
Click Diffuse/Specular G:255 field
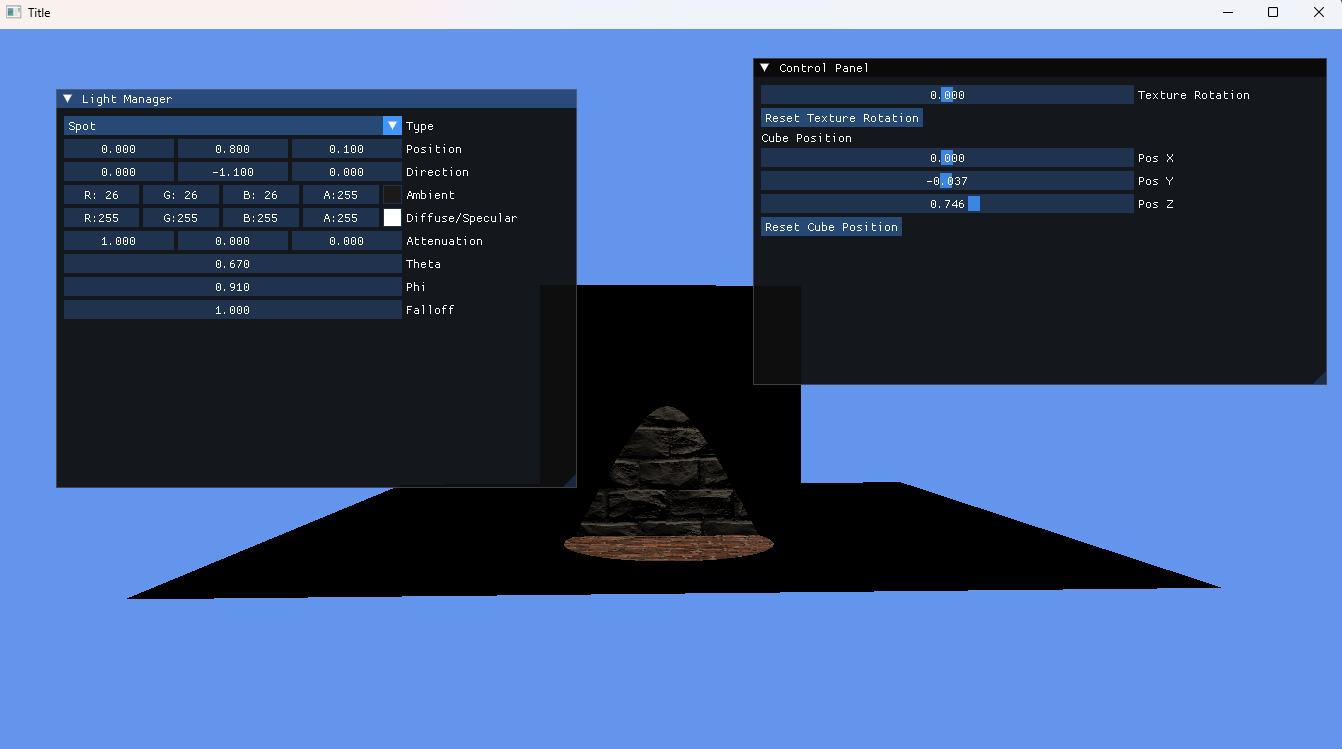(x=181, y=218)
